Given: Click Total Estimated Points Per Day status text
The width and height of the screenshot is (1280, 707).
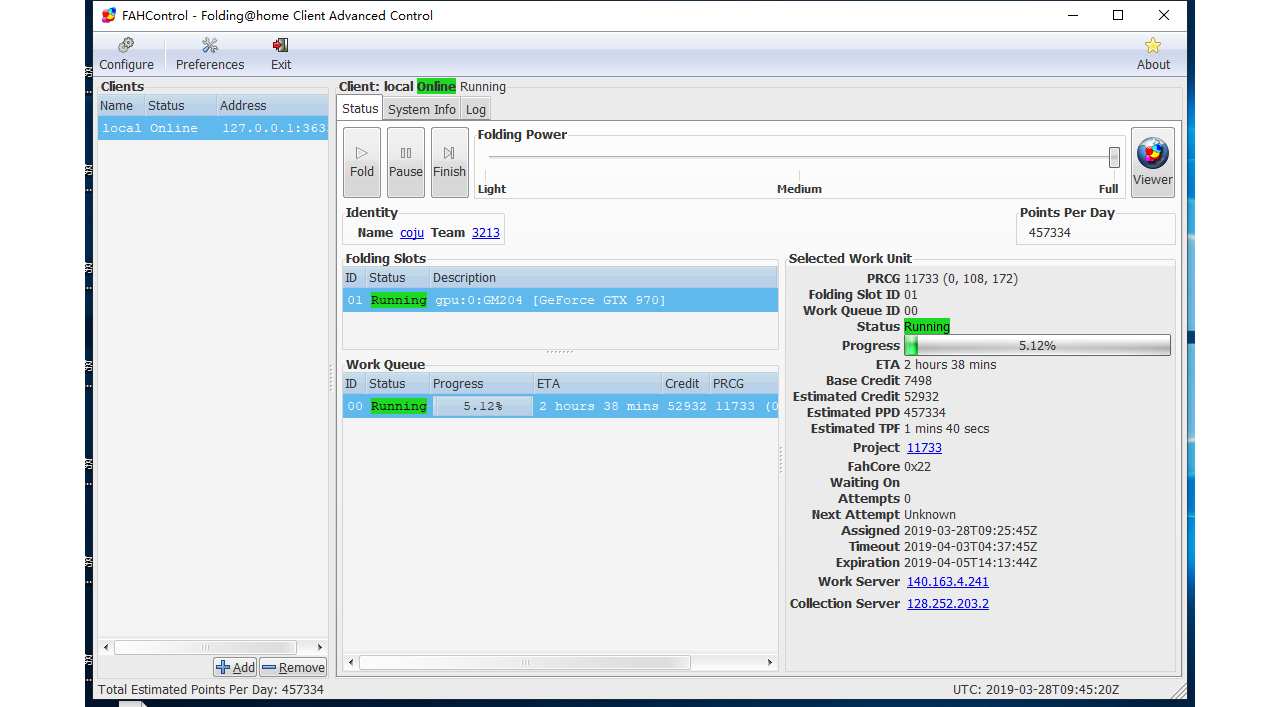Looking at the screenshot, I should pos(211,690).
